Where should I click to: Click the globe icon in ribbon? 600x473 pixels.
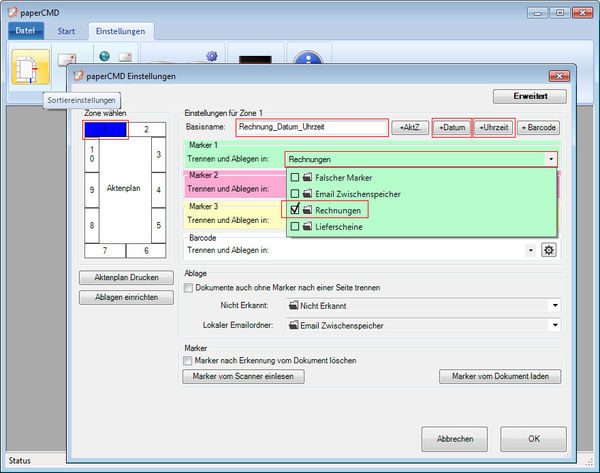click(x=104, y=56)
